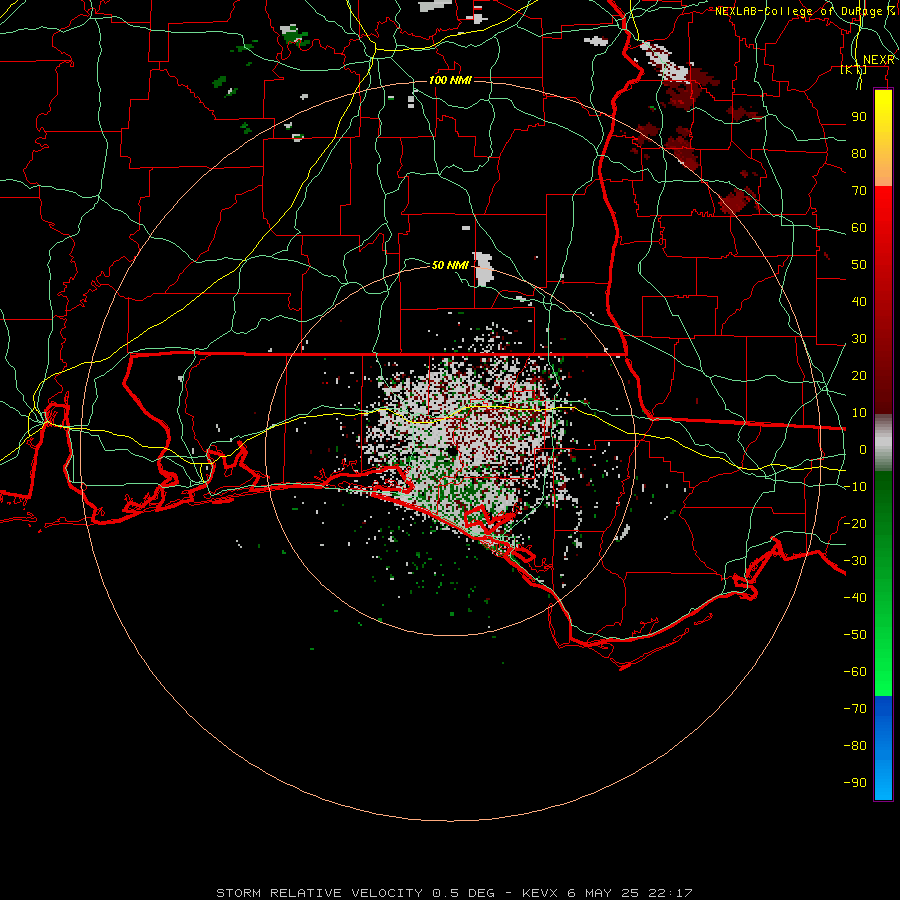Click the 40 value on velocity scale

pos(859,302)
